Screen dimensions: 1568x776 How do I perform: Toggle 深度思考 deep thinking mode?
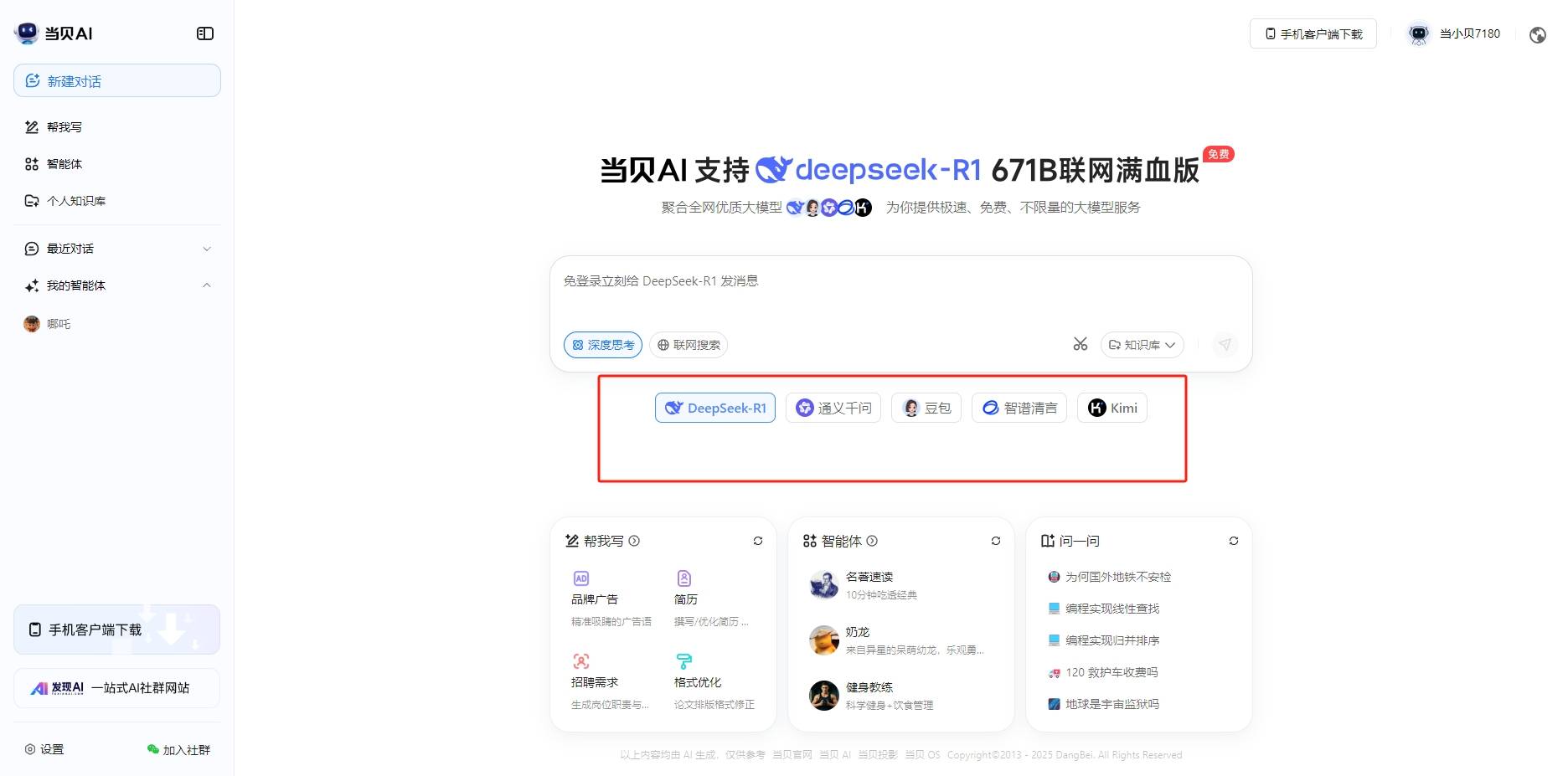point(602,345)
